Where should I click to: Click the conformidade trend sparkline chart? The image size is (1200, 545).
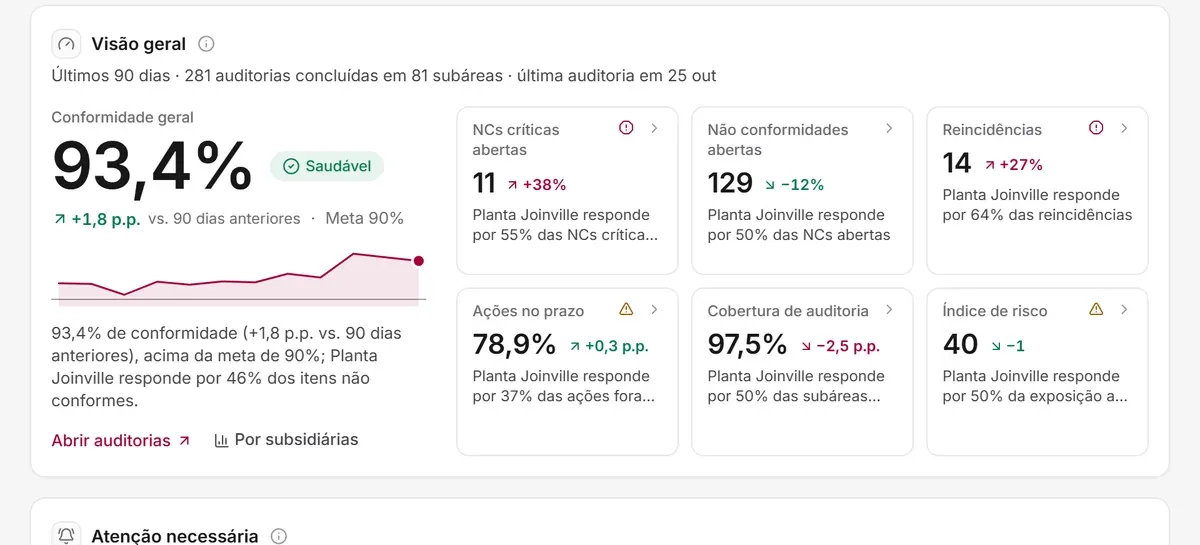[239, 277]
